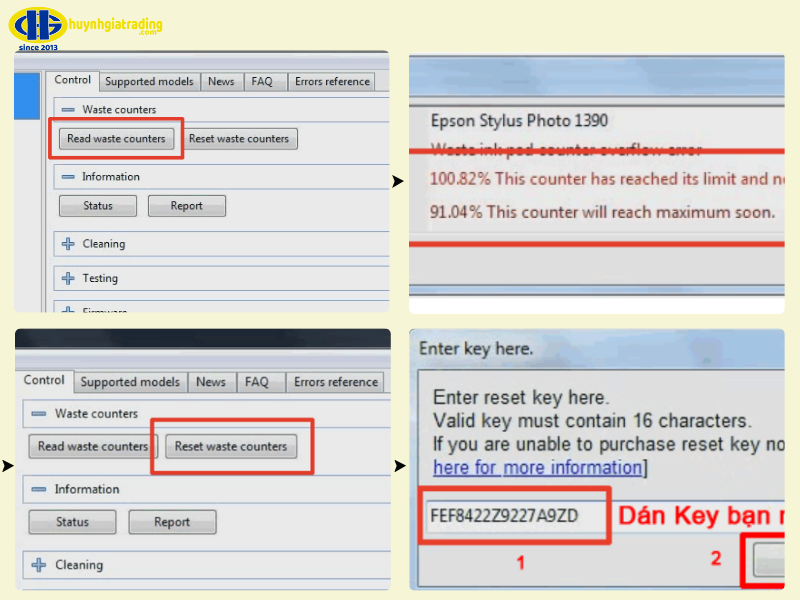Click Report button in top panel
The image size is (800, 600).
pos(186,206)
